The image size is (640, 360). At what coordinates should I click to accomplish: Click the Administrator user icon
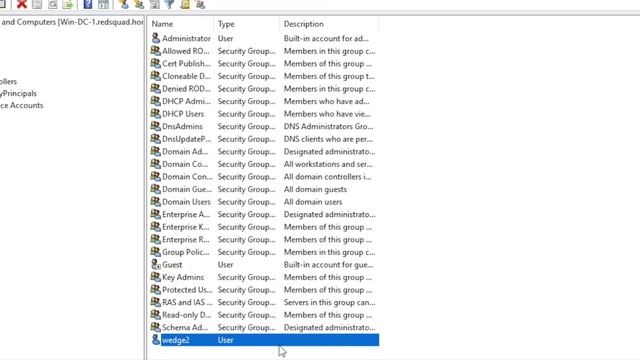(156, 38)
